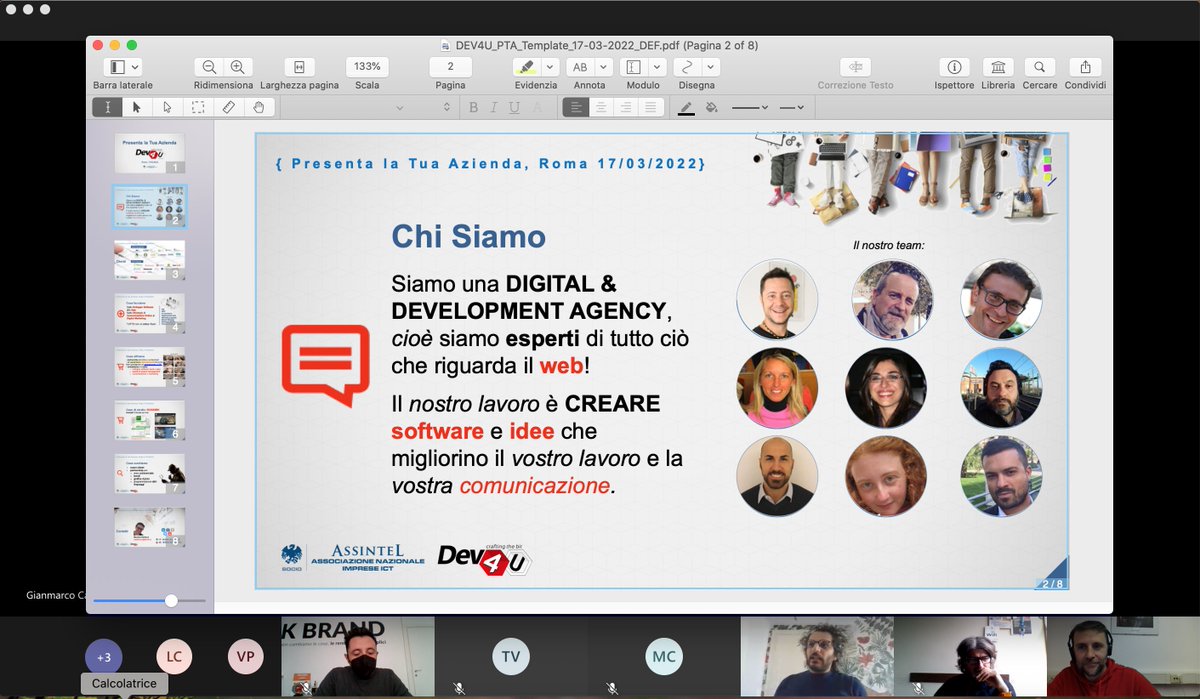Click the Chi Siamo heading
The width and height of the screenshot is (1200, 699).
(x=469, y=236)
